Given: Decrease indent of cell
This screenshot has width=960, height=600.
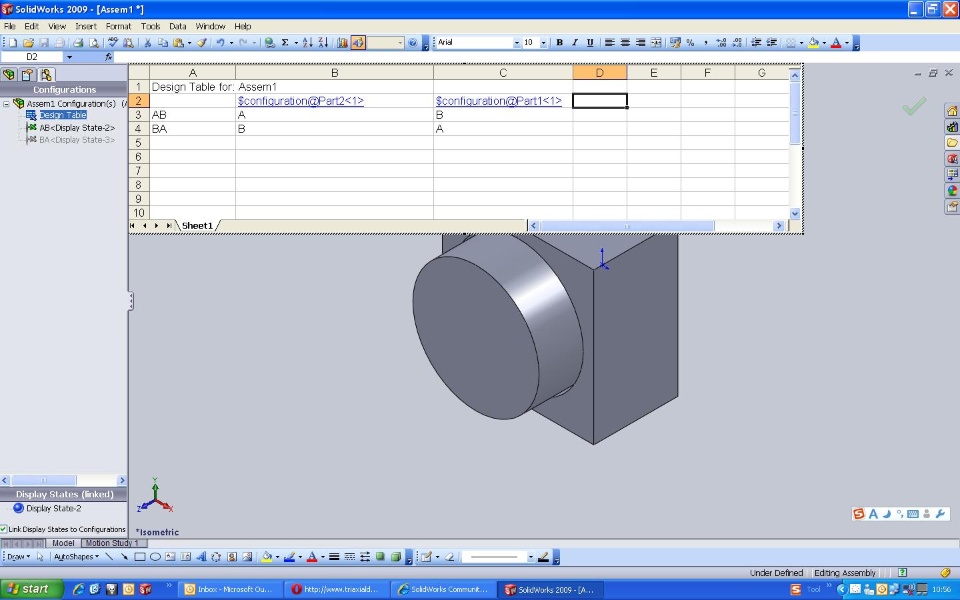Looking at the screenshot, I should pyautogui.click(x=756, y=43).
